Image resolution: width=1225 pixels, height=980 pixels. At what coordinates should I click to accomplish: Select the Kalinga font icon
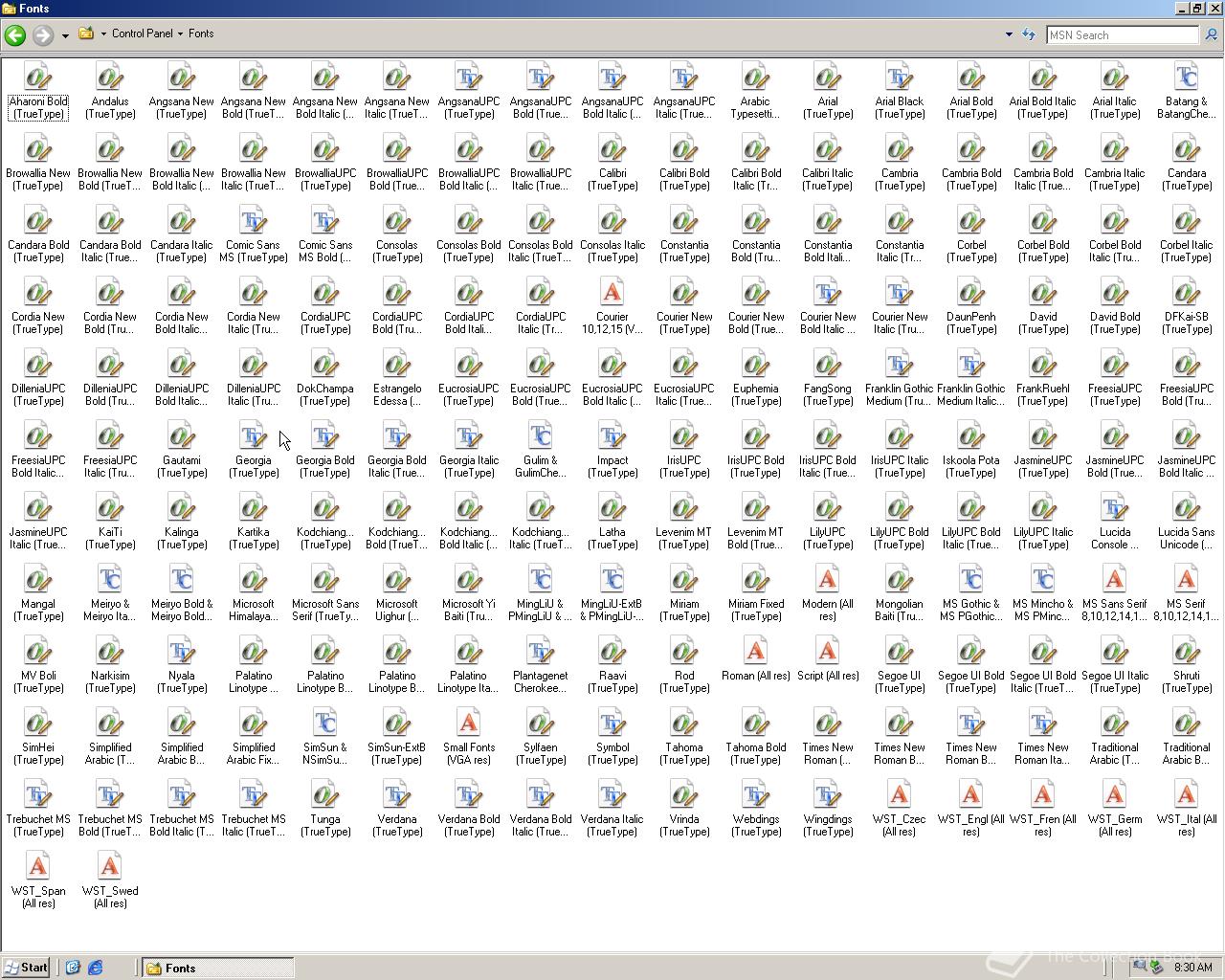[x=182, y=507]
